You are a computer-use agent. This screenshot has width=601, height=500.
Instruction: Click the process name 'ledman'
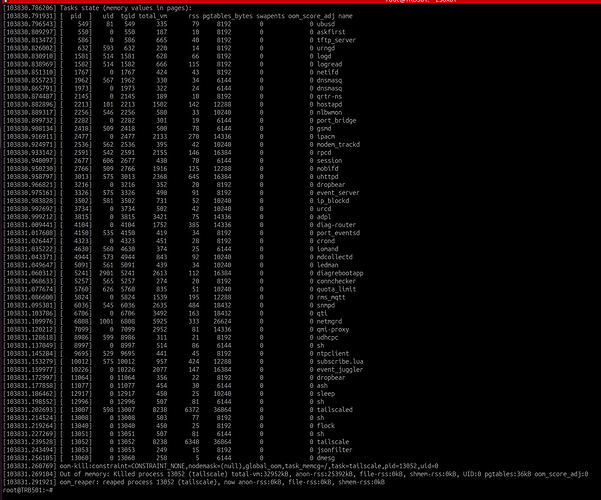pos(327,265)
